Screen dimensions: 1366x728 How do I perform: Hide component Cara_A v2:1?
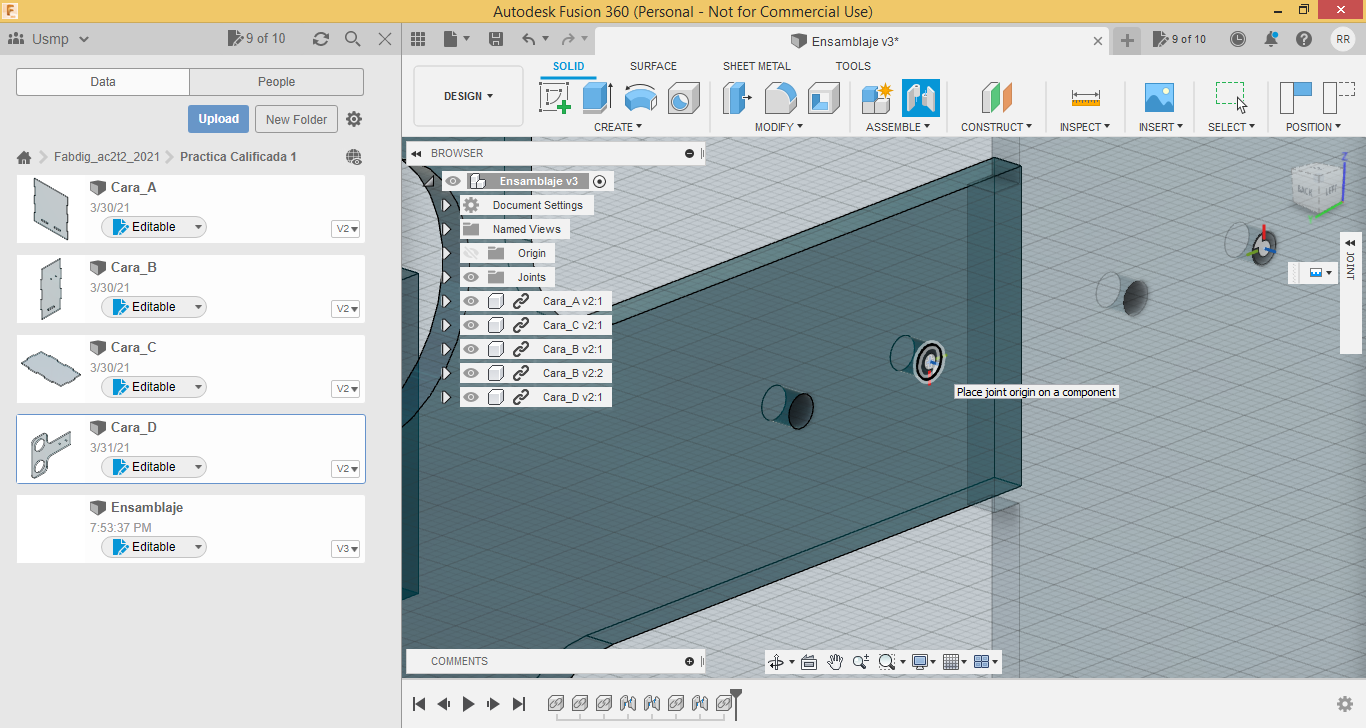[471, 301]
